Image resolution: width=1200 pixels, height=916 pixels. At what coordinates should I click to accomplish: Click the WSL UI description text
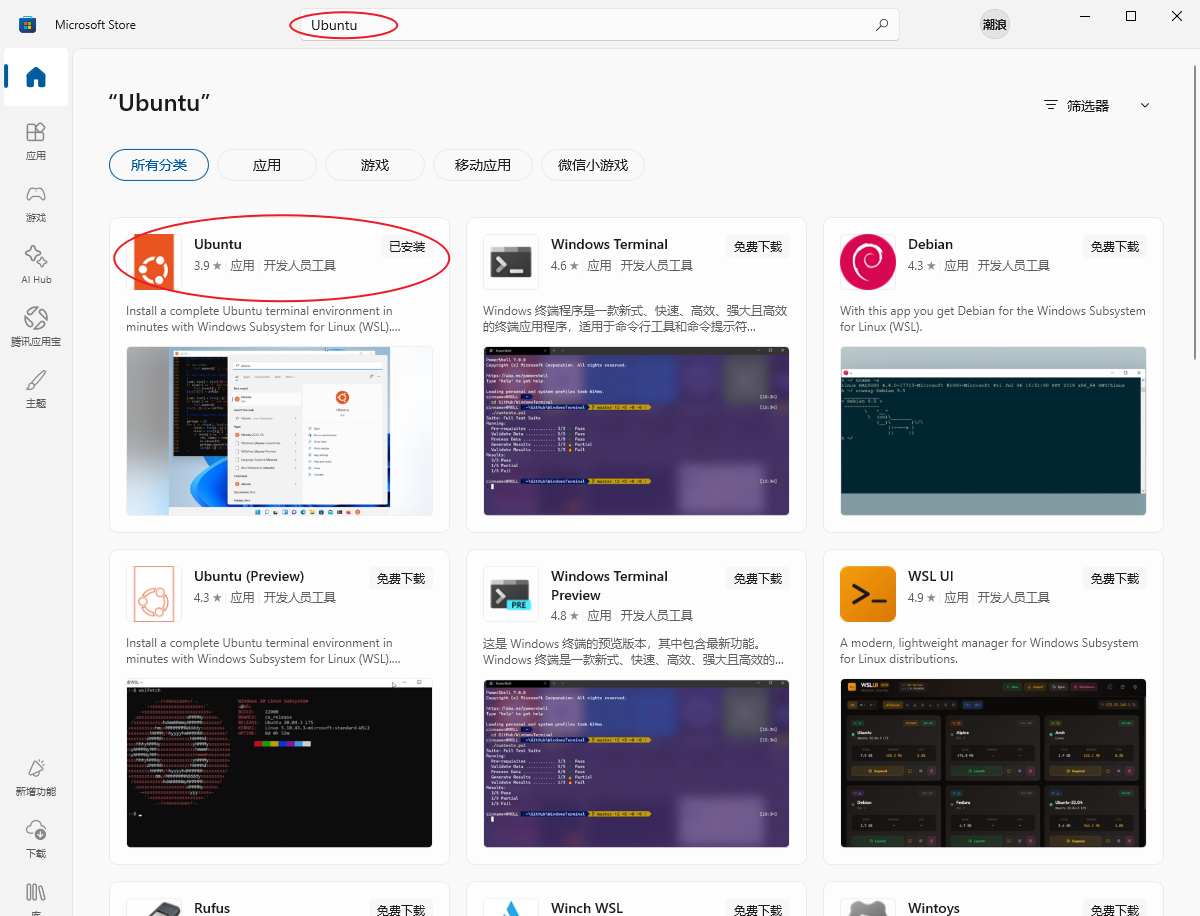[989, 651]
